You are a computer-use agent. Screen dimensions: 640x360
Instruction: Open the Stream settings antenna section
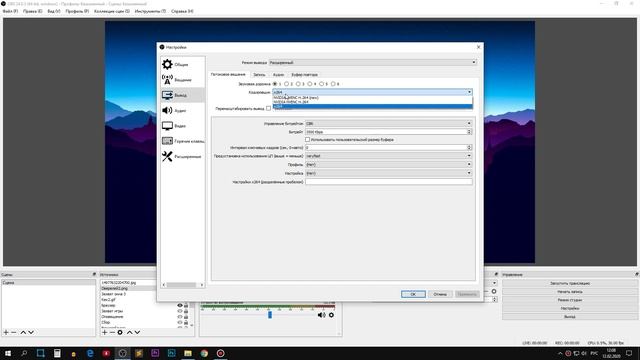pos(167,79)
